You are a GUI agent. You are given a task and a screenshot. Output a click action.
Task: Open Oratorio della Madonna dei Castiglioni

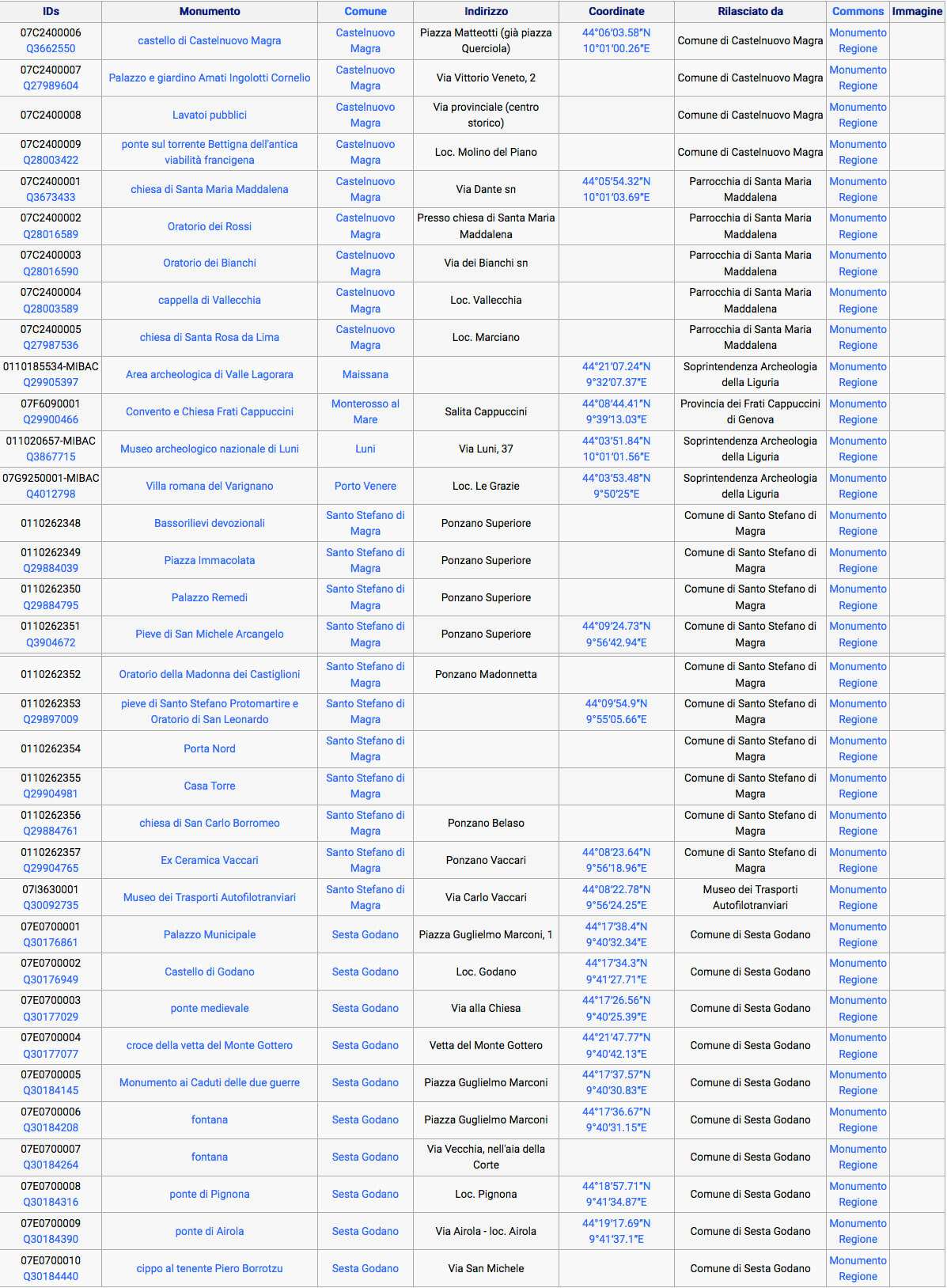coord(210,674)
